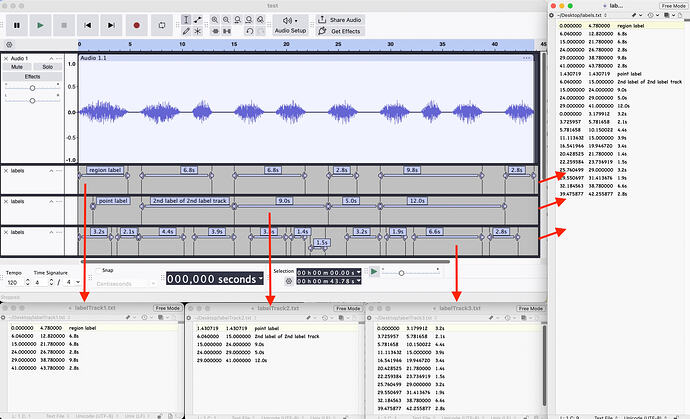Toggle the Loop playback button
Viewport: 690px width, 419px height.
tap(162, 26)
